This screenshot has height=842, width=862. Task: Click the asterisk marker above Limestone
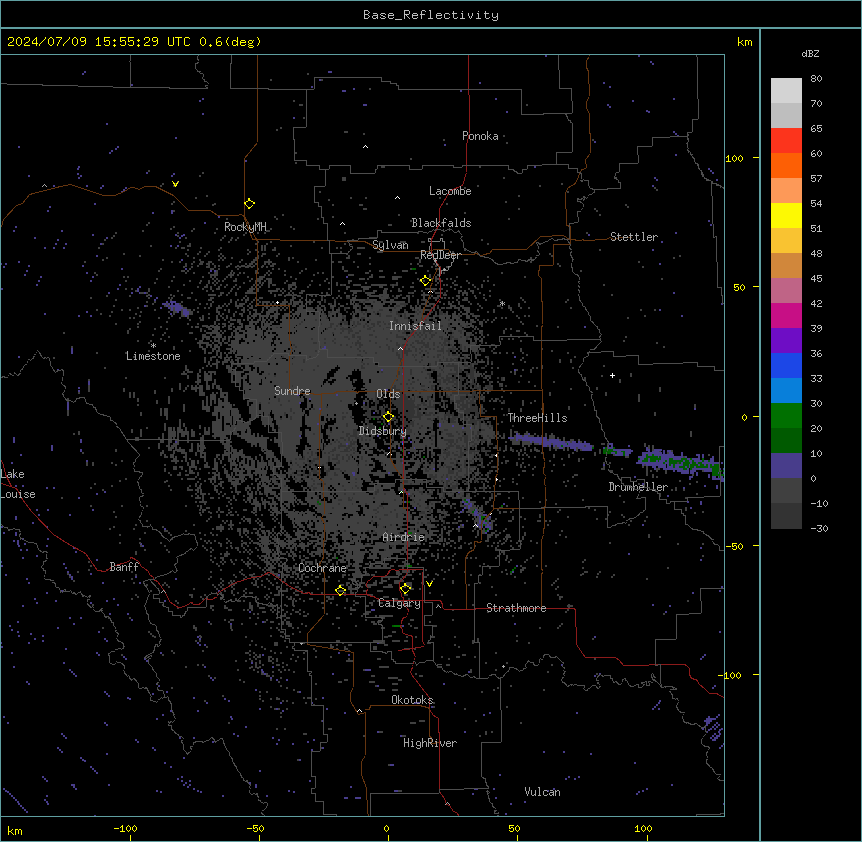(x=153, y=346)
